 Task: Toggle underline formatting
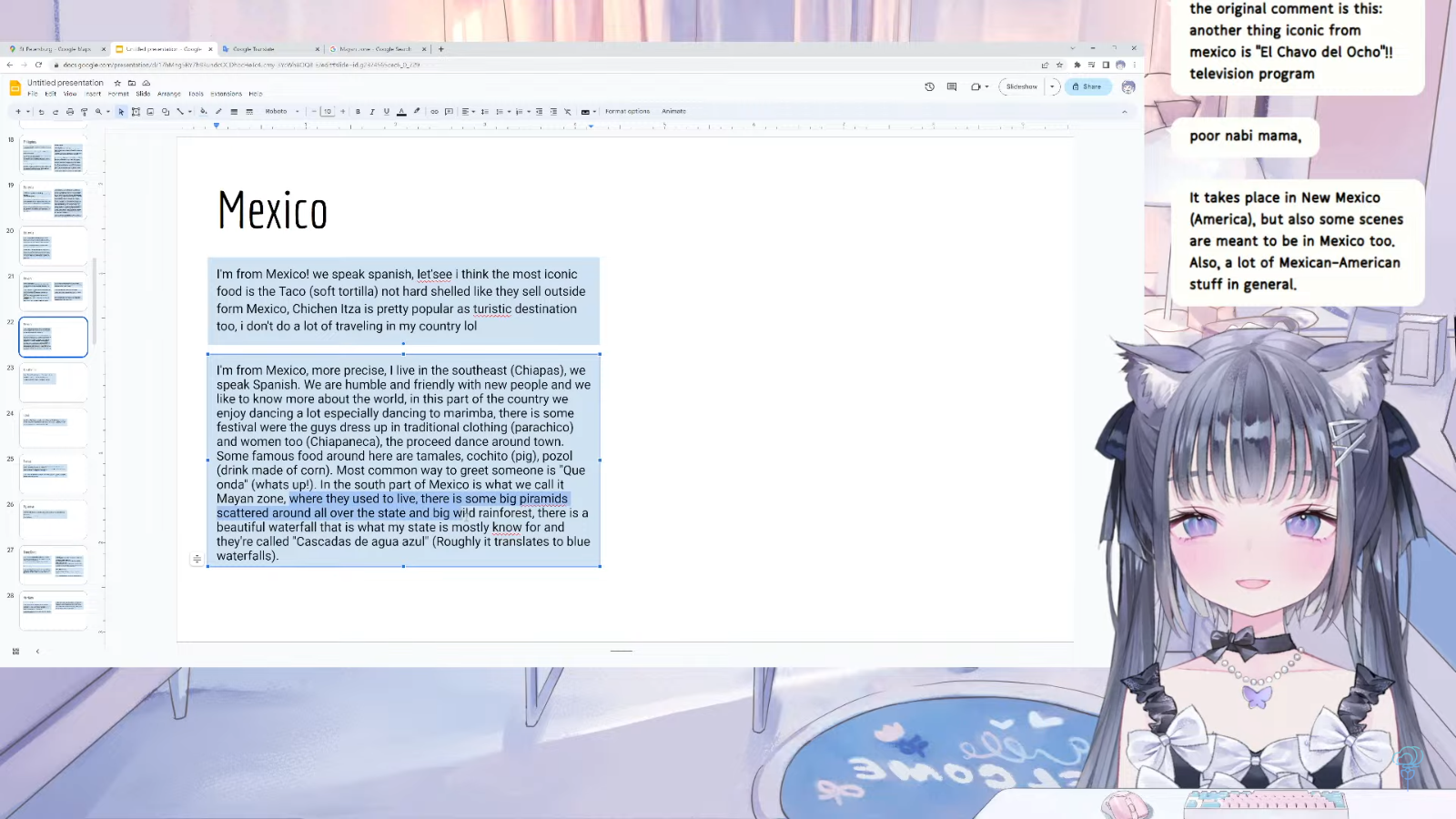click(387, 111)
